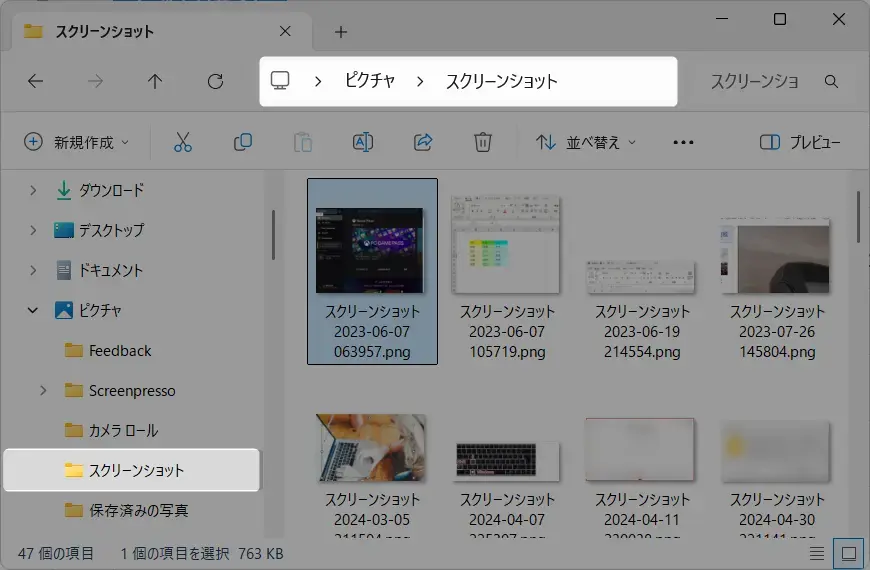Screen dimensions: 870x570
Task: Click the file list vertical scrollbar
Action: coord(858,216)
